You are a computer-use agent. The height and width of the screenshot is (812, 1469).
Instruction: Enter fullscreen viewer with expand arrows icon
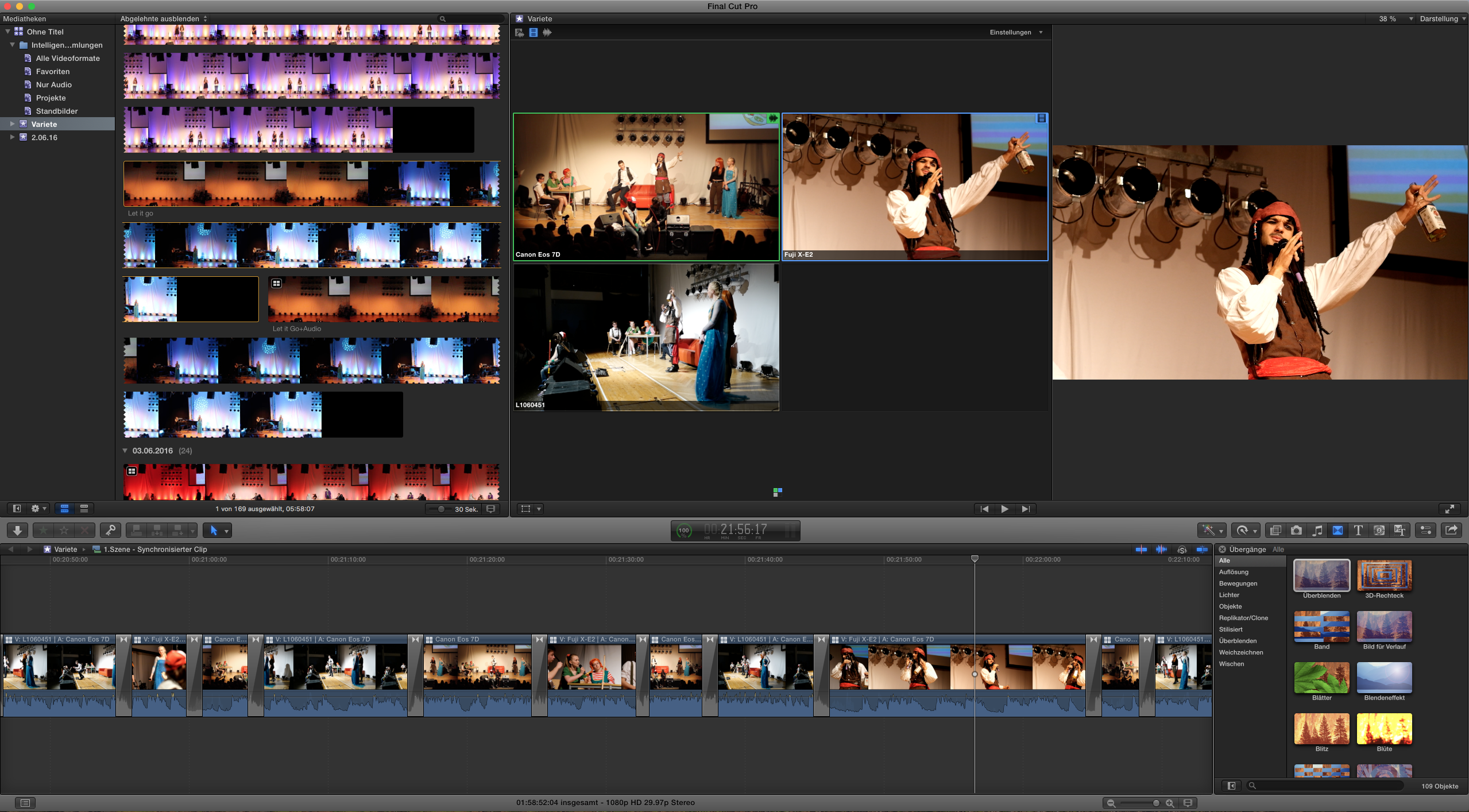pos(1449,509)
